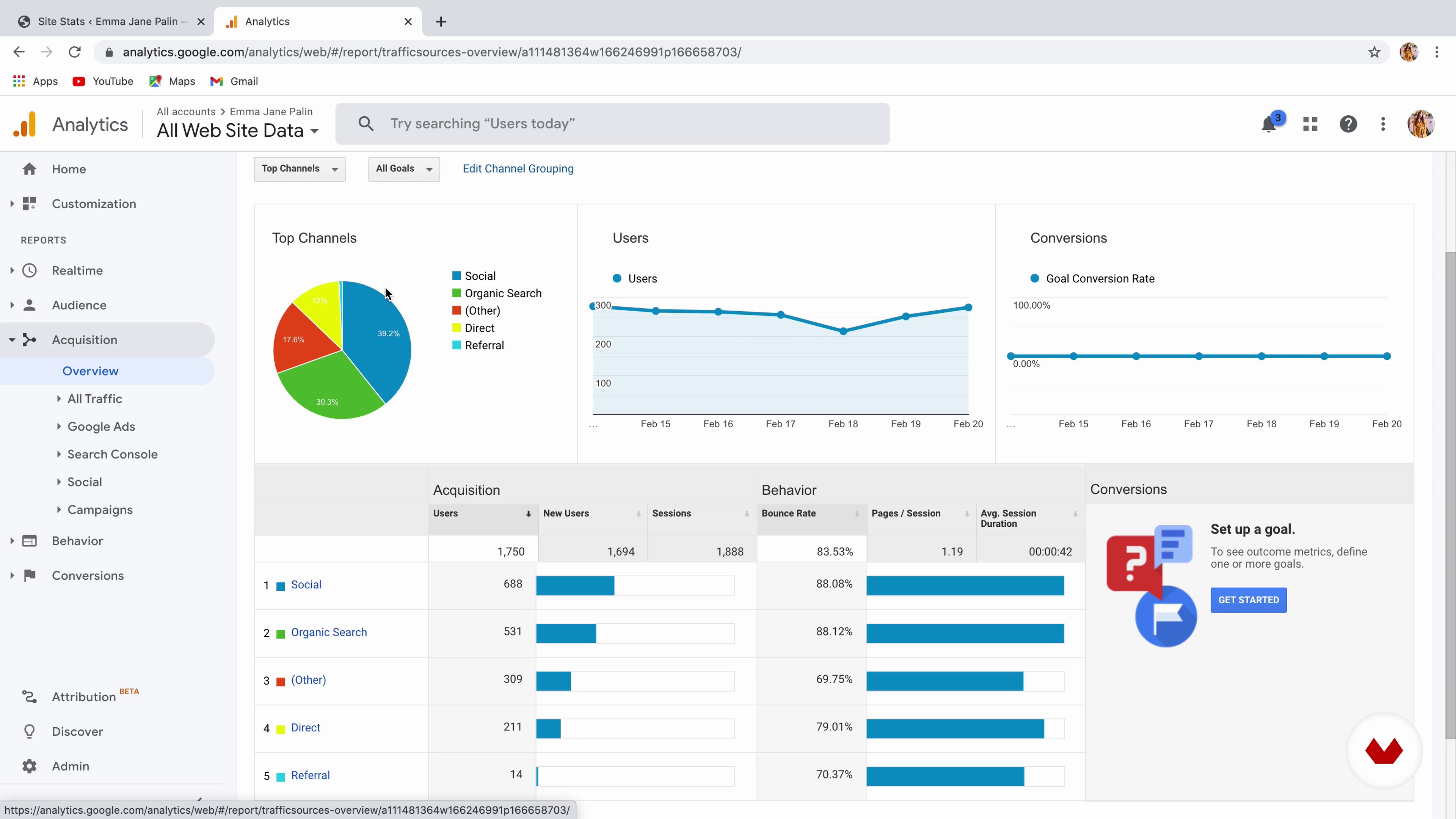Open the Google apps grid icon
Viewport: 1456px width, 819px height.
(1310, 124)
